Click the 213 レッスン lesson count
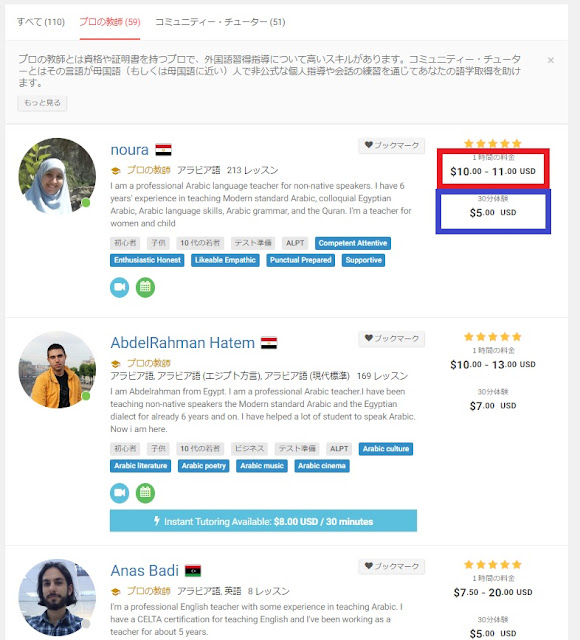 point(253,170)
